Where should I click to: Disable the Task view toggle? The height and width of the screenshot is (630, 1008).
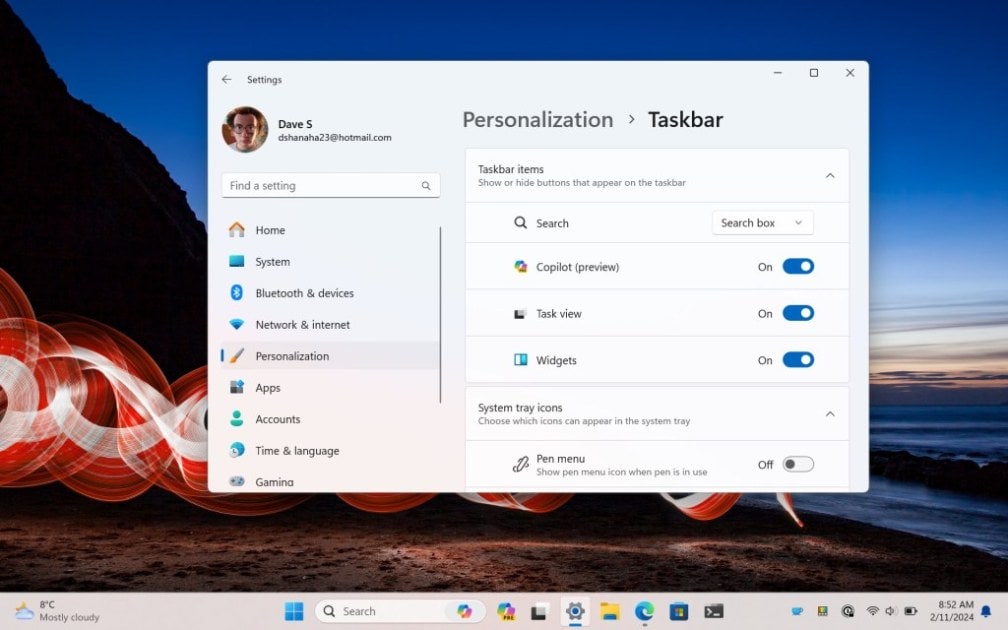[x=798, y=314]
